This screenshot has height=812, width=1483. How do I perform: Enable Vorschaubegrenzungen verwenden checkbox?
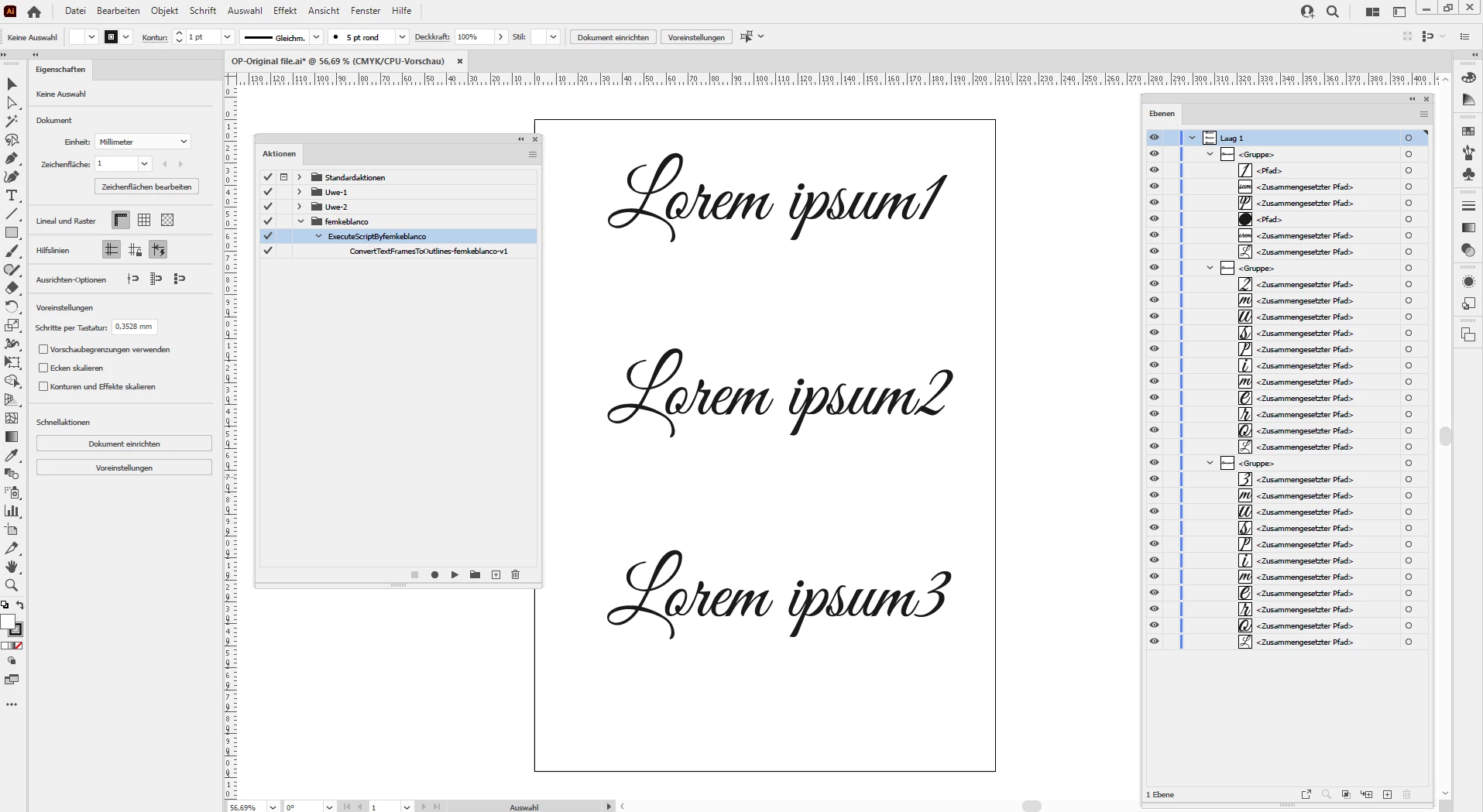(43, 349)
